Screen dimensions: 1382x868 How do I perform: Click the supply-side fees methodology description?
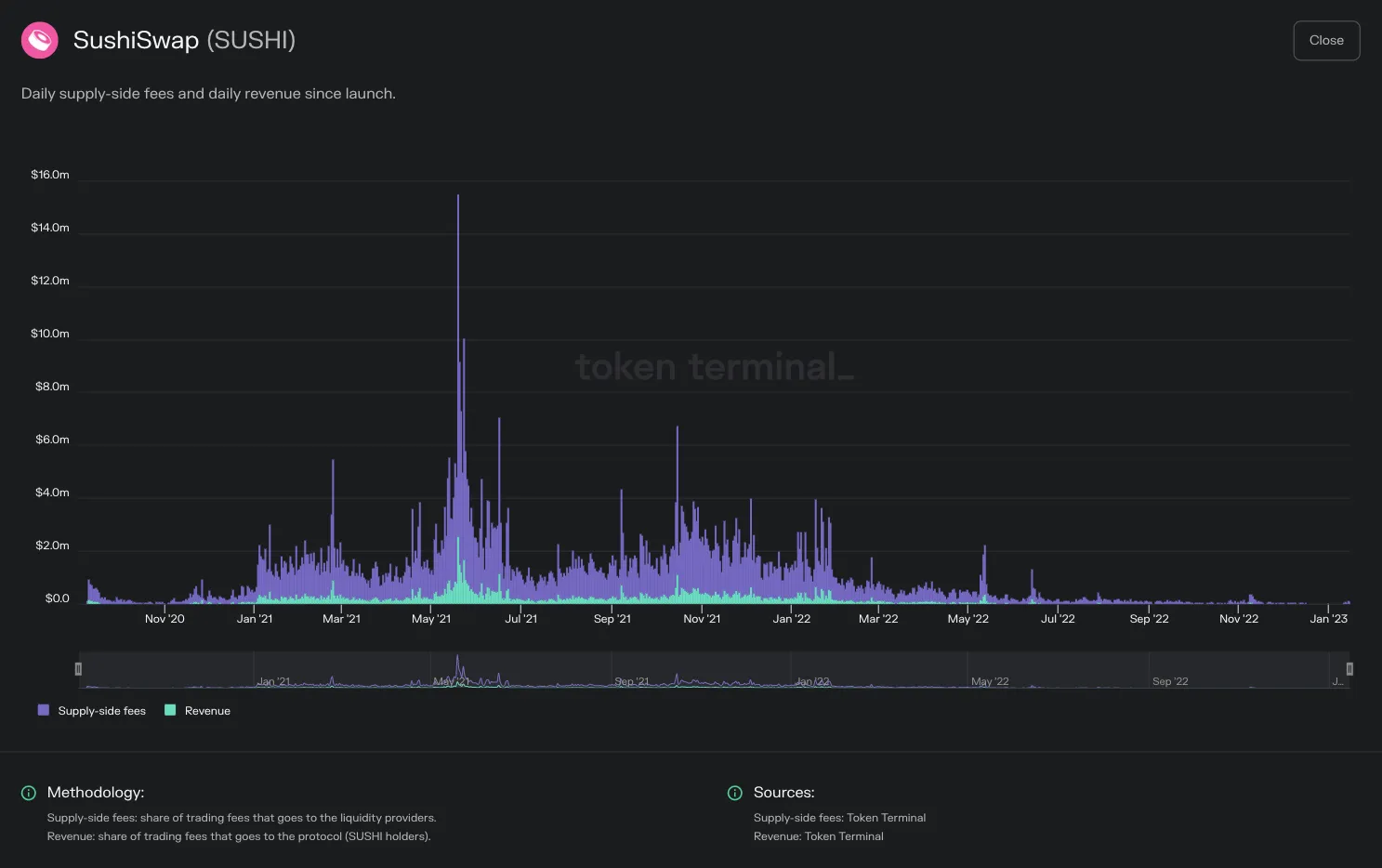coord(242,818)
